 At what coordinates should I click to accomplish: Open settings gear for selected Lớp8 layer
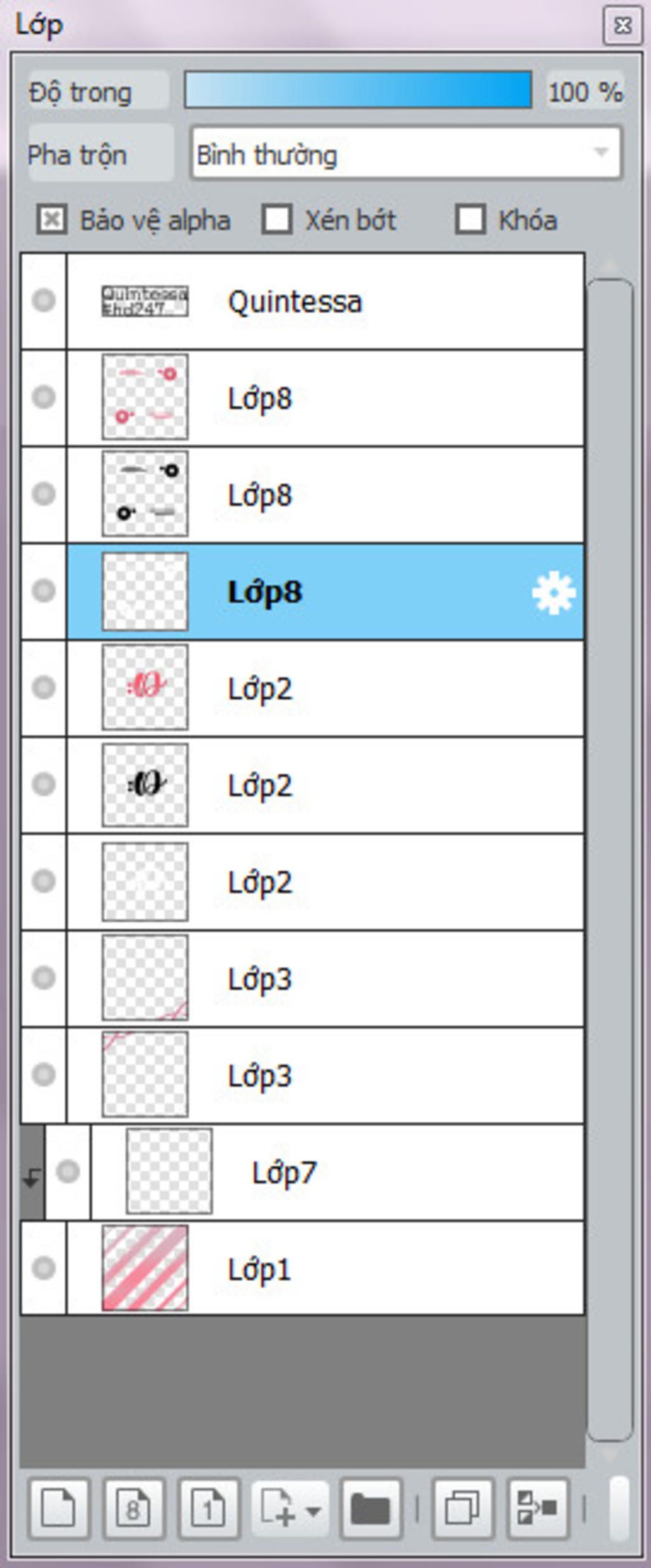(x=554, y=592)
